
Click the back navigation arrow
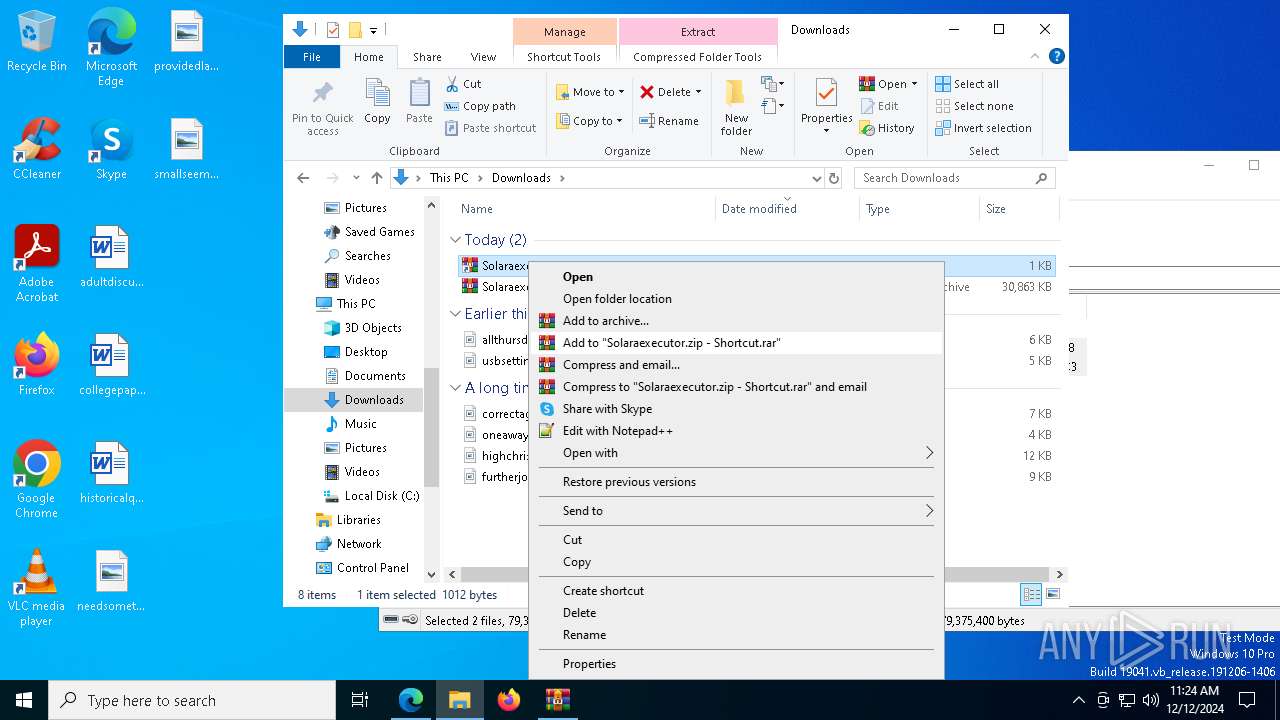(x=303, y=178)
